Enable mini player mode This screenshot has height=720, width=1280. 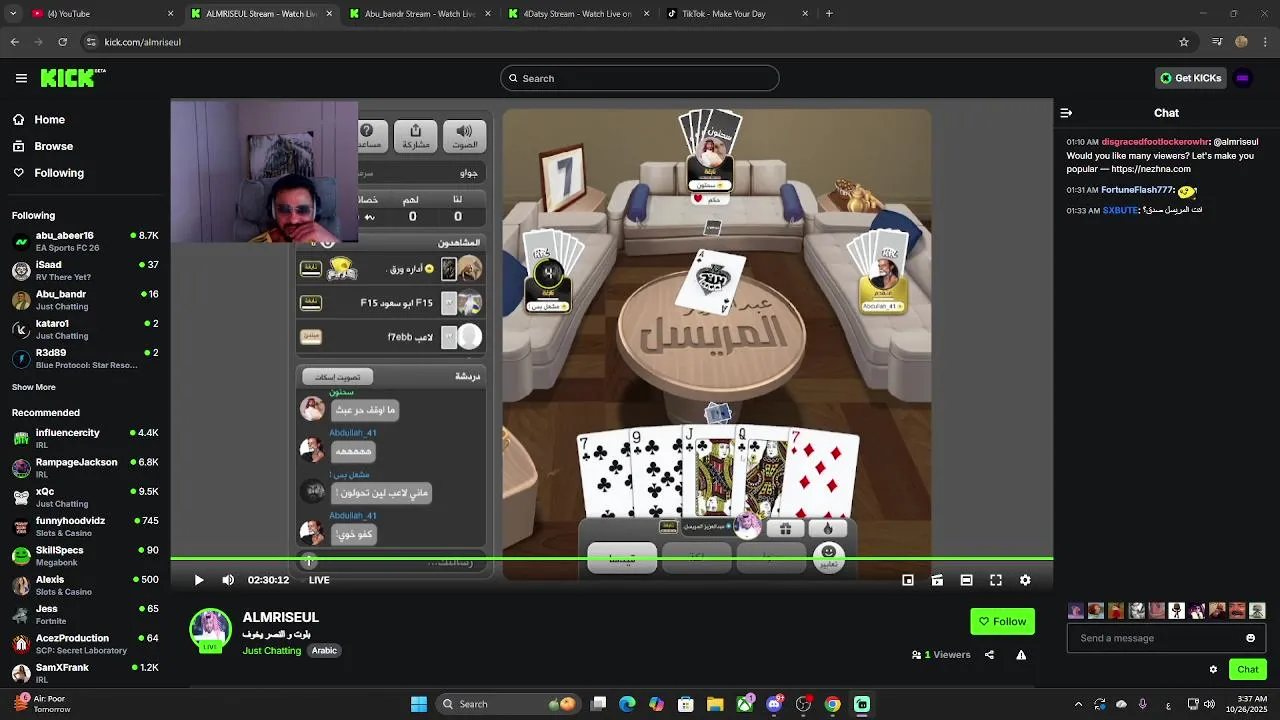click(908, 580)
